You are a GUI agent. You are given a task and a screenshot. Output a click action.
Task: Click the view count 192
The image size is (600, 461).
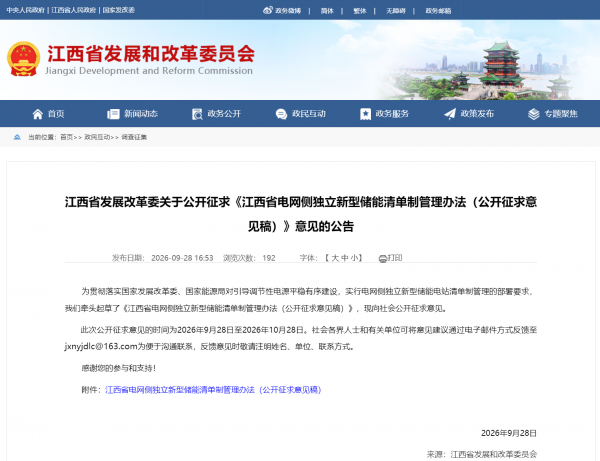(269, 258)
